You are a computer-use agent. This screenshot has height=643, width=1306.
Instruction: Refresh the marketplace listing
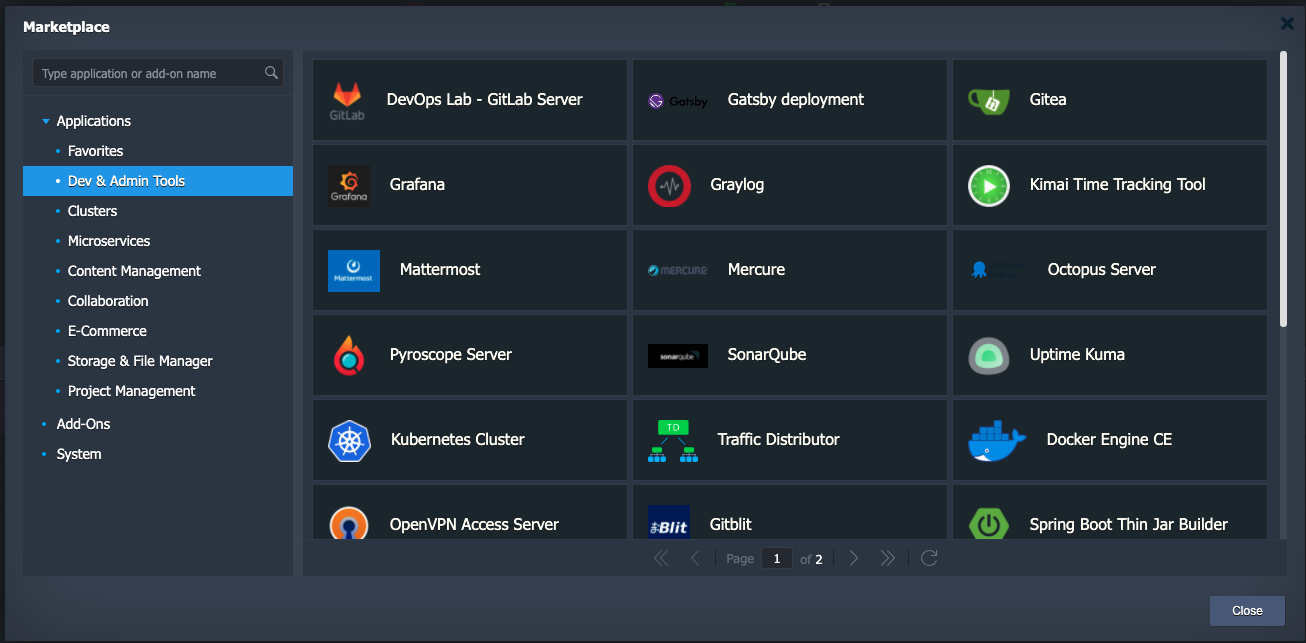point(928,558)
